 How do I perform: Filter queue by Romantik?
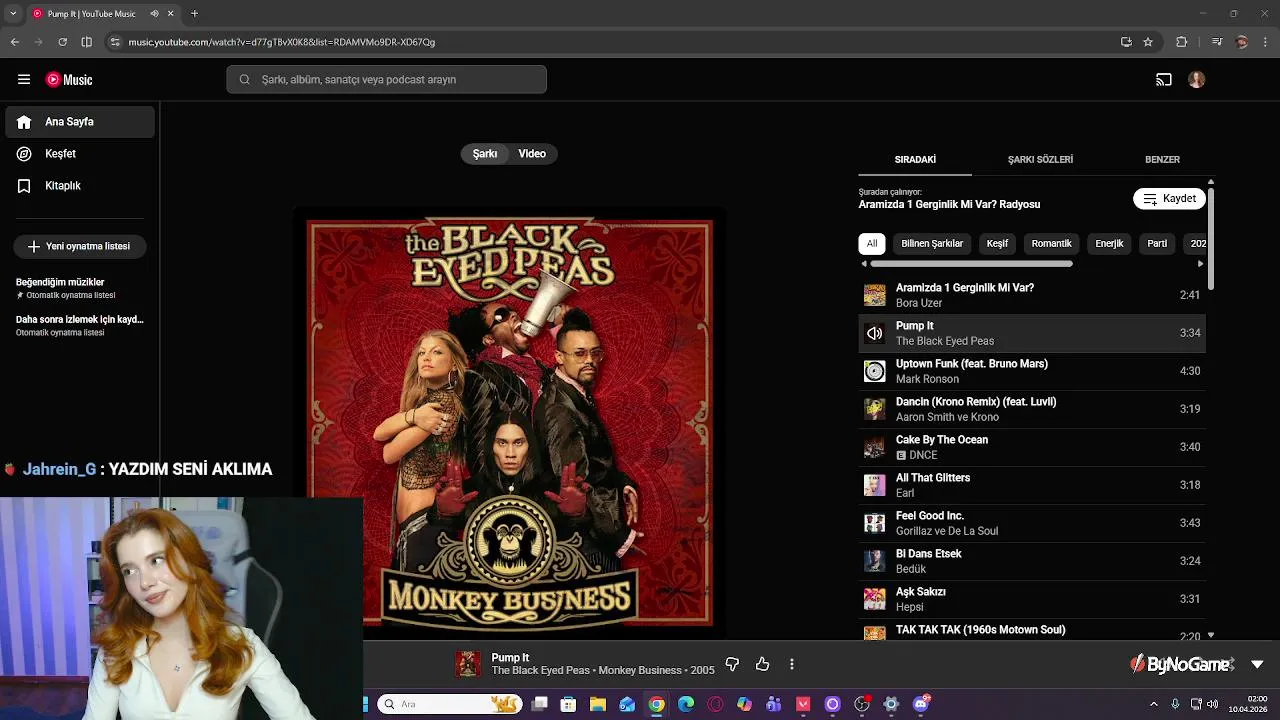[x=1051, y=243]
